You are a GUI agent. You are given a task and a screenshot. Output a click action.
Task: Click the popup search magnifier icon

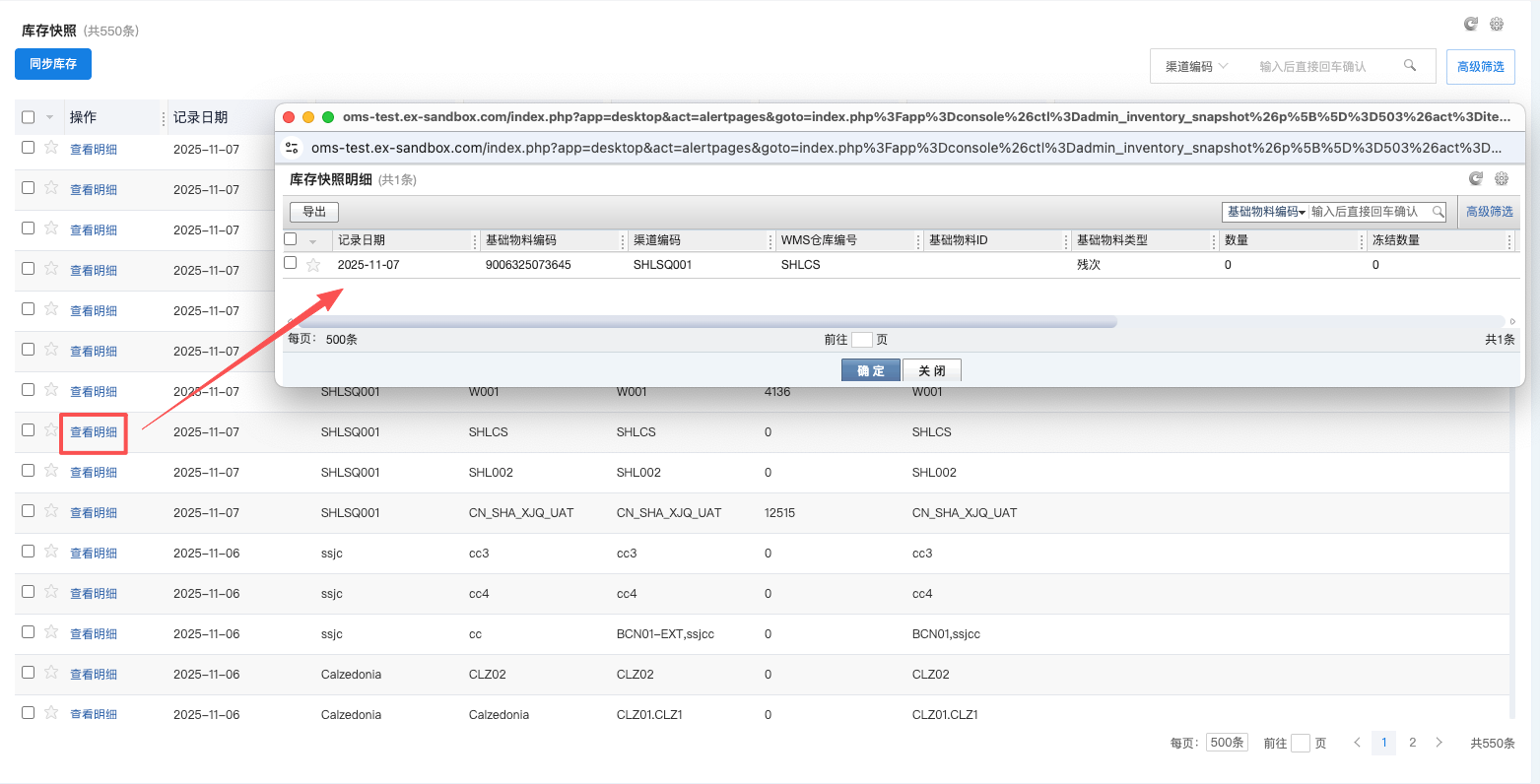tap(1439, 211)
